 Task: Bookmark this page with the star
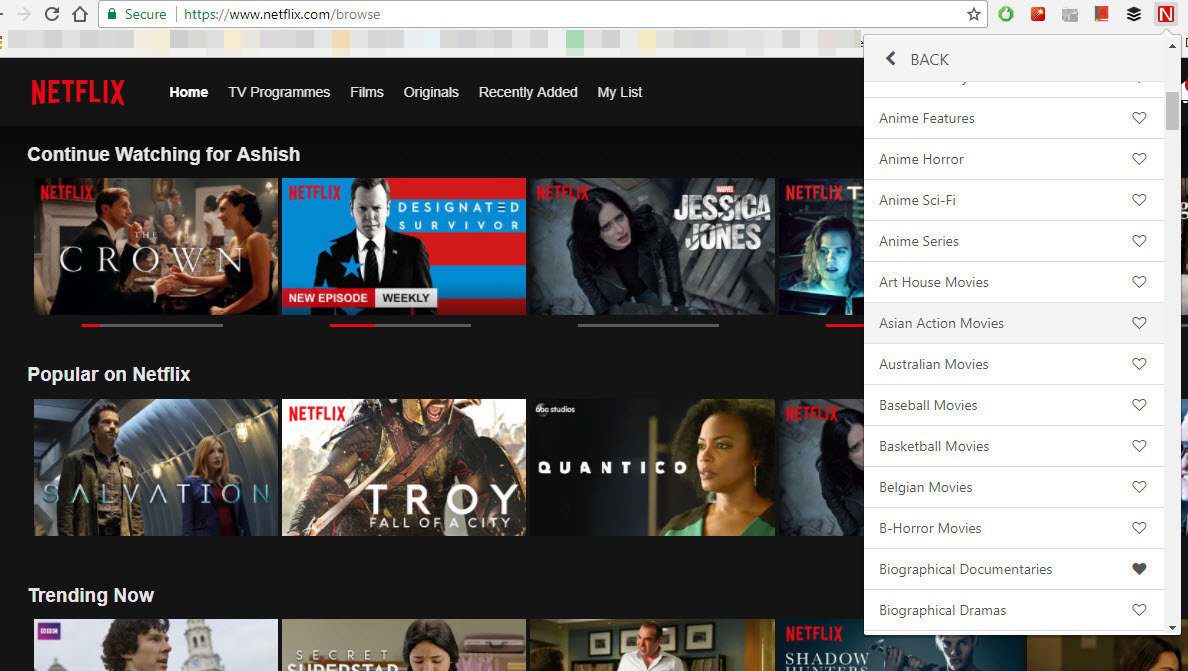pyautogui.click(x=974, y=14)
